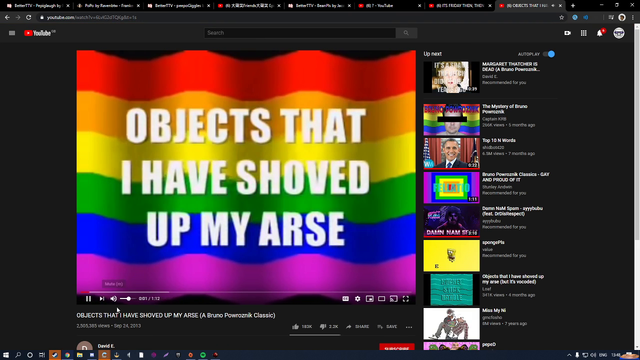
Task: Open the Windows Start menu
Action: coord(6,355)
